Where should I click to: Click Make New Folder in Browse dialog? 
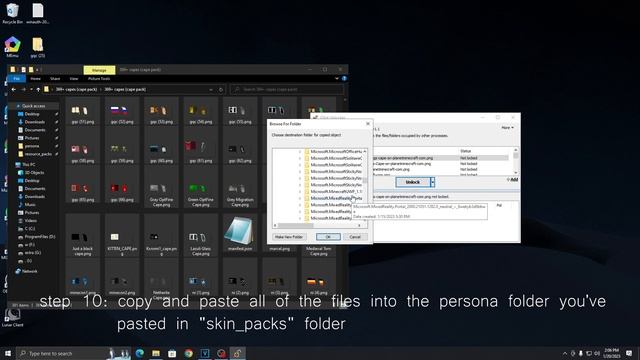coord(289,237)
